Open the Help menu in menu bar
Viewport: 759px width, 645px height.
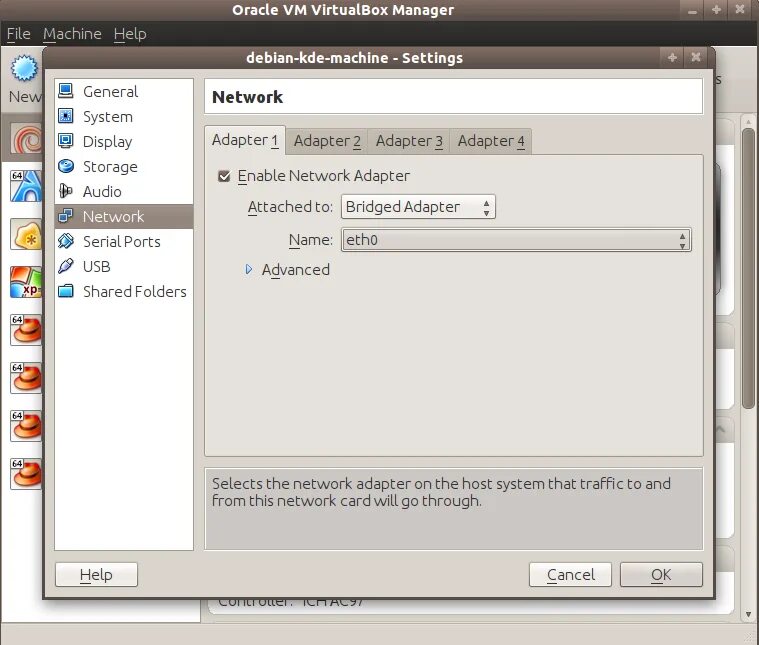tap(130, 34)
